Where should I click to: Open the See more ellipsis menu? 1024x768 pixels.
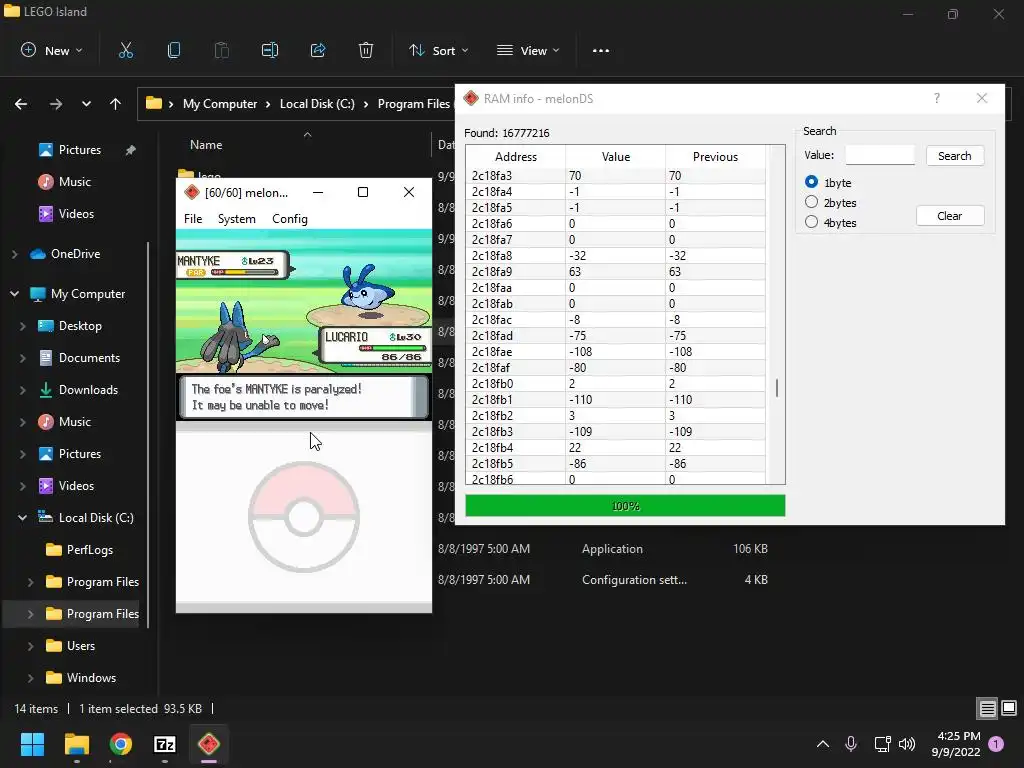point(601,50)
